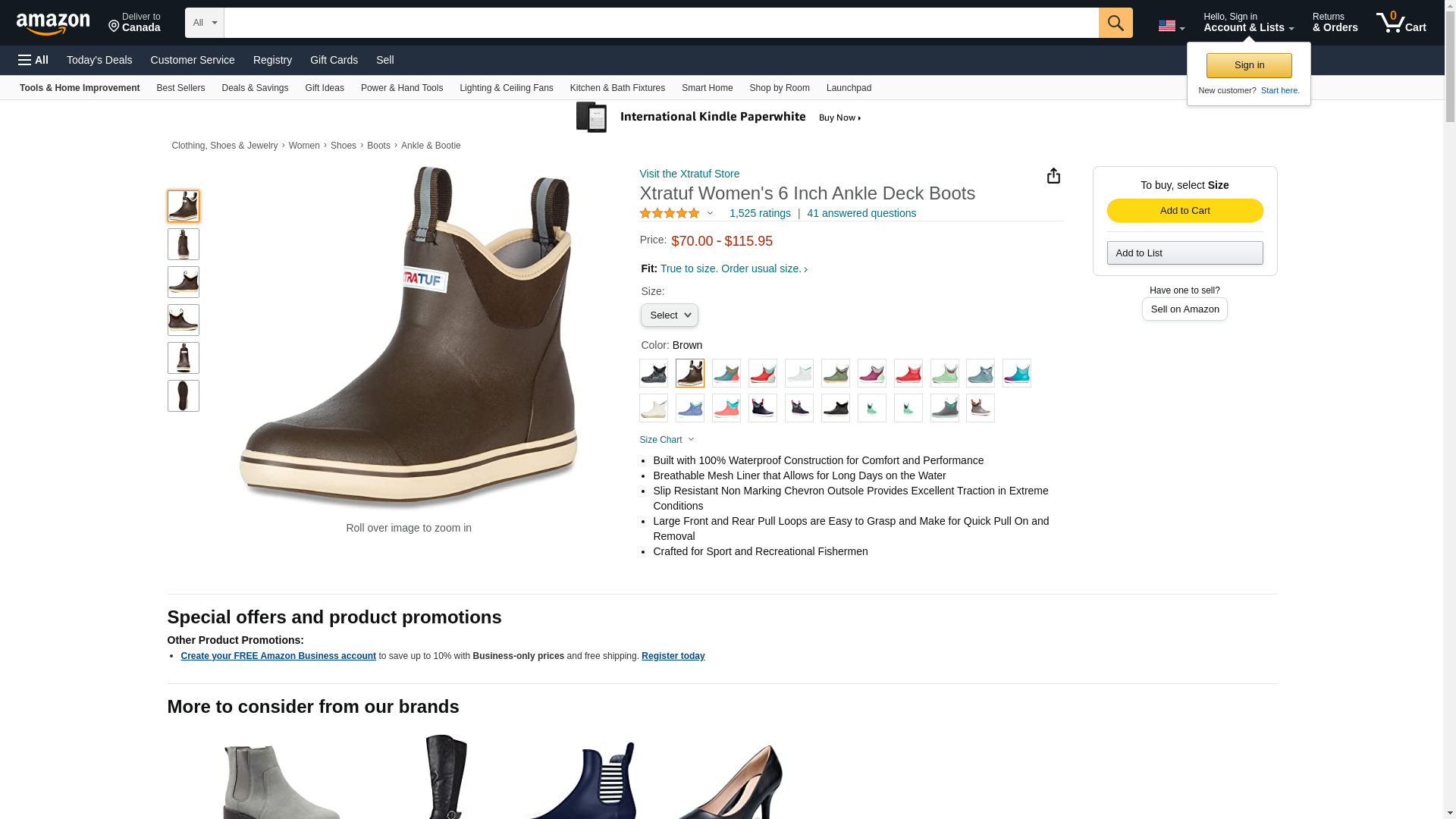Open the US flag language selector
The width and height of the screenshot is (1456, 819).
click(1171, 26)
